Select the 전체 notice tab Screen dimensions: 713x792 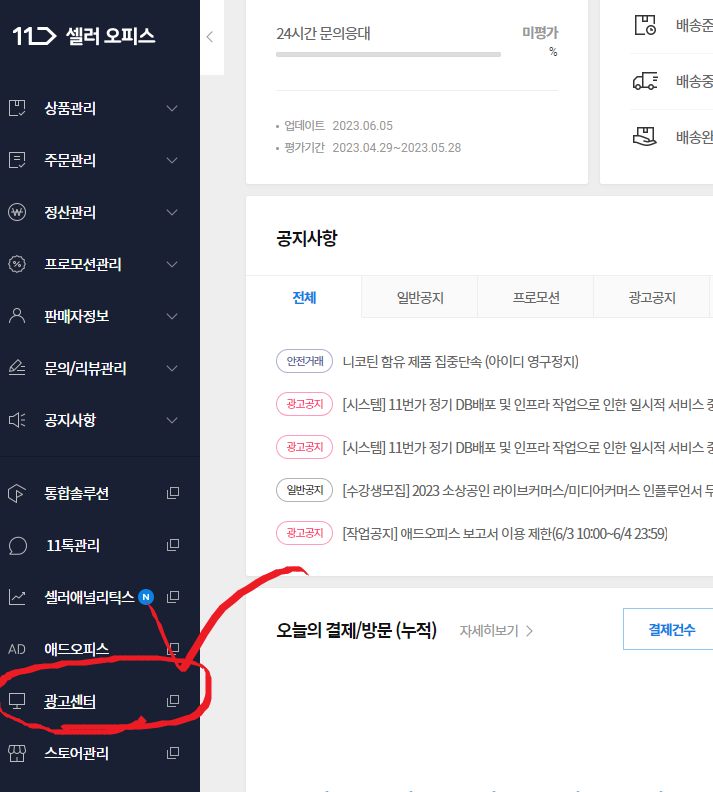pyautogui.click(x=304, y=297)
